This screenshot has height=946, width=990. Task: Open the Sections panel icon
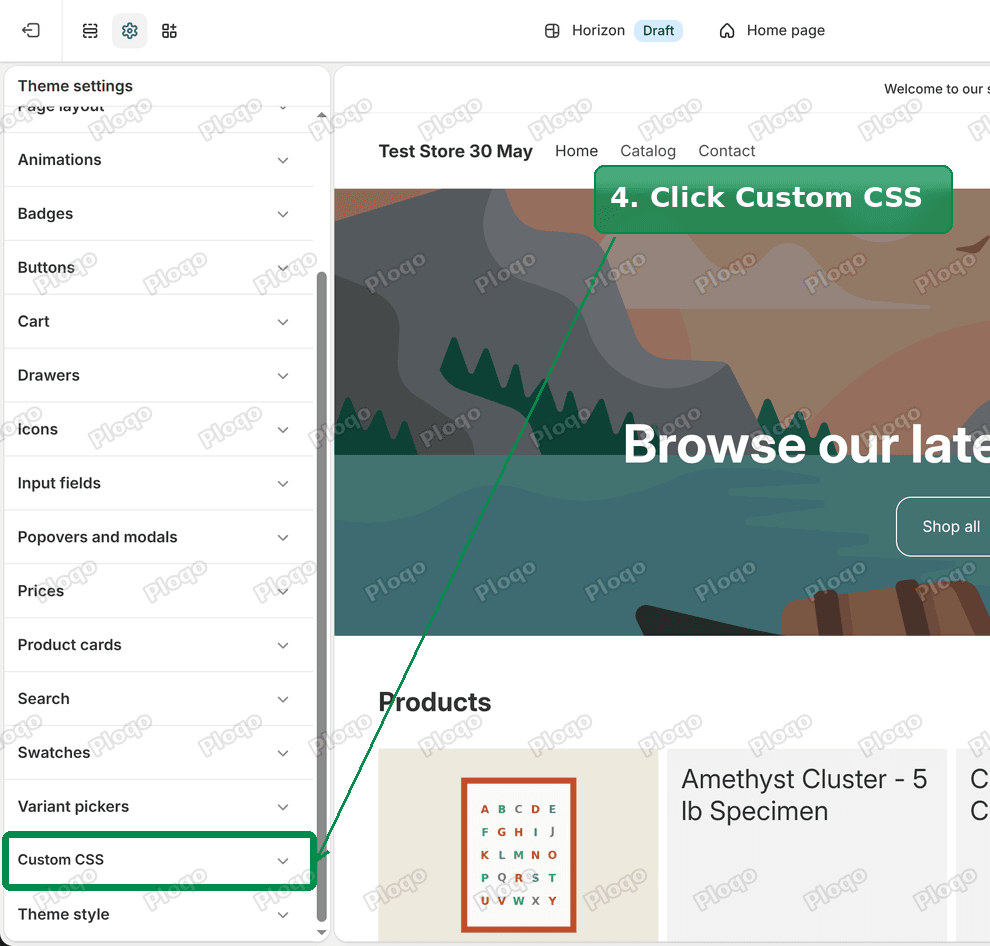coord(90,30)
